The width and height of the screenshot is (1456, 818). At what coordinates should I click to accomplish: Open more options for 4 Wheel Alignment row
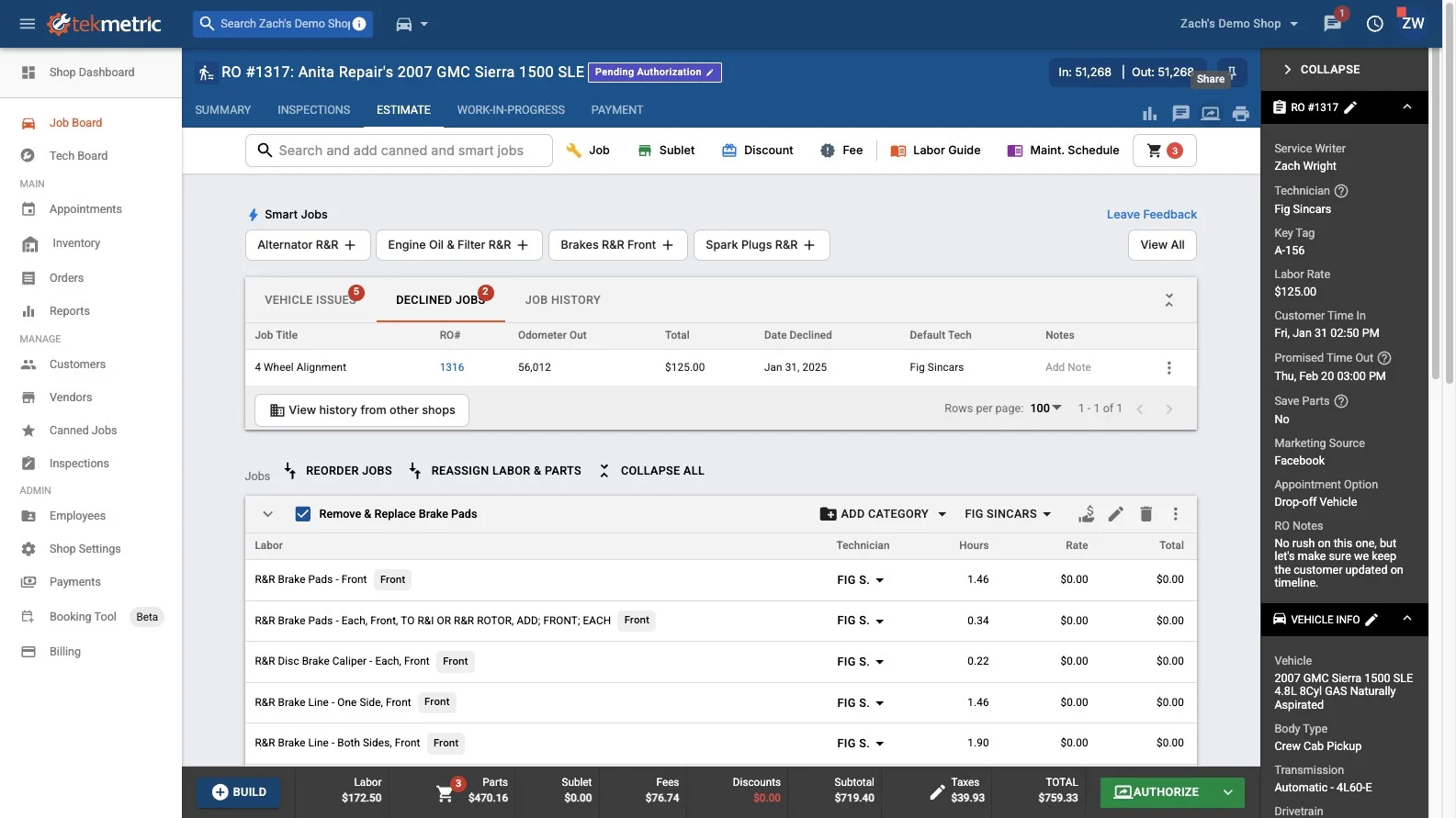(x=1168, y=367)
